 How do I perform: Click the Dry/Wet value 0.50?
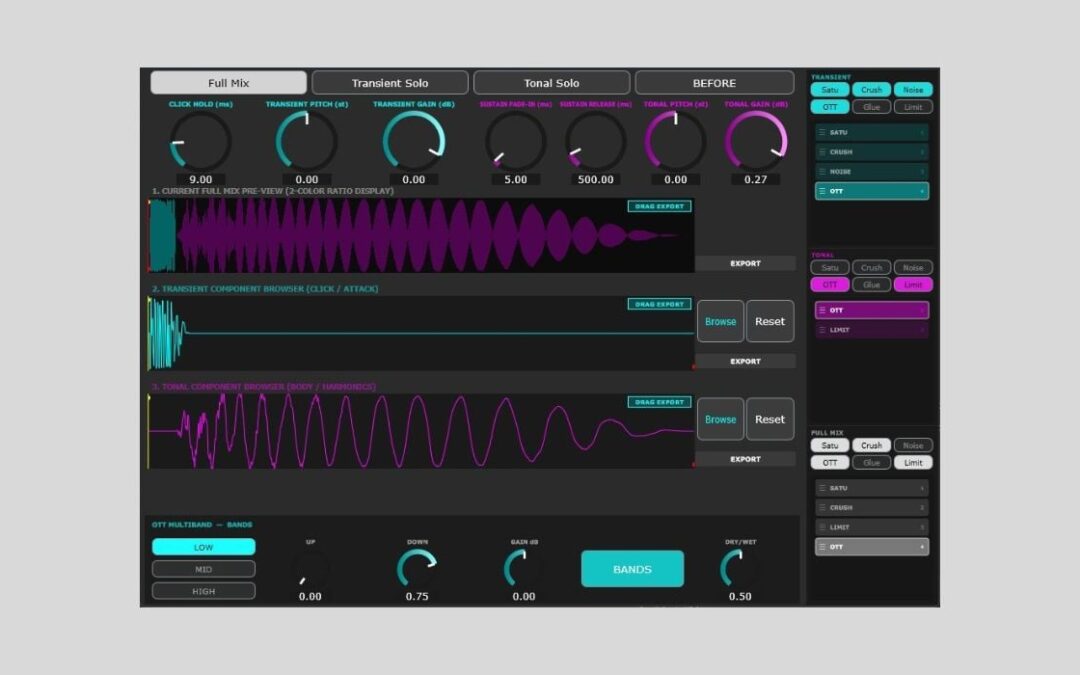coord(740,596)
